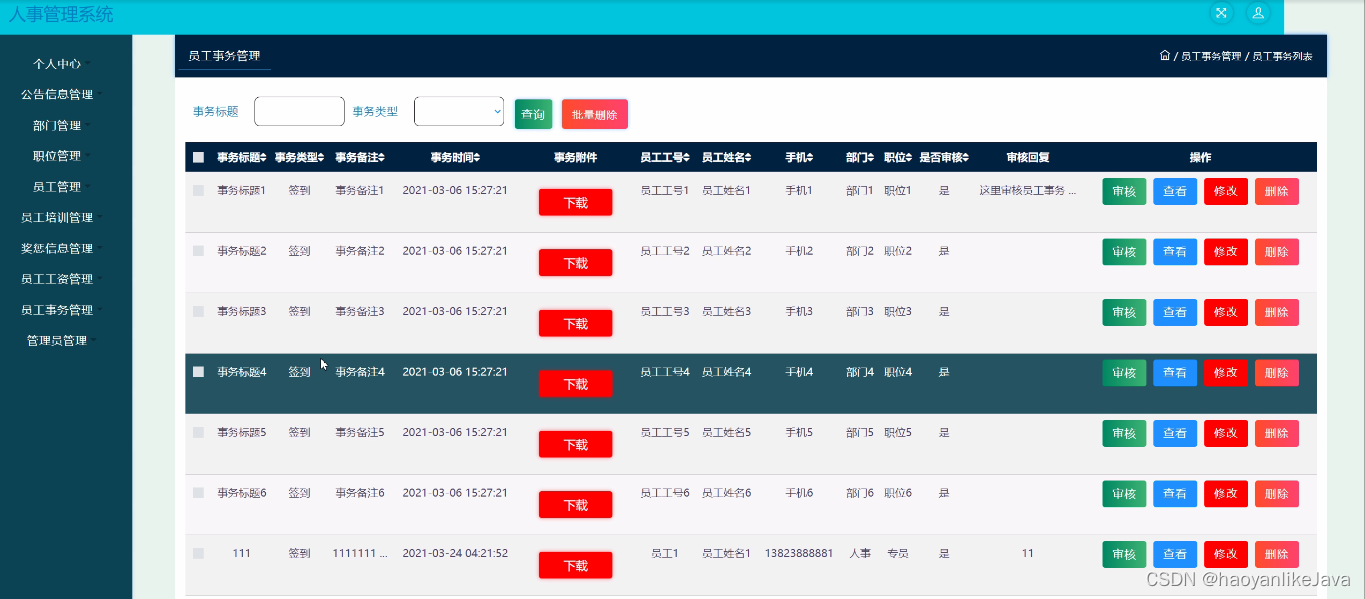1365x599 pixels.
Task: Download attachment for 事务标题1
Action: point(576,202)
